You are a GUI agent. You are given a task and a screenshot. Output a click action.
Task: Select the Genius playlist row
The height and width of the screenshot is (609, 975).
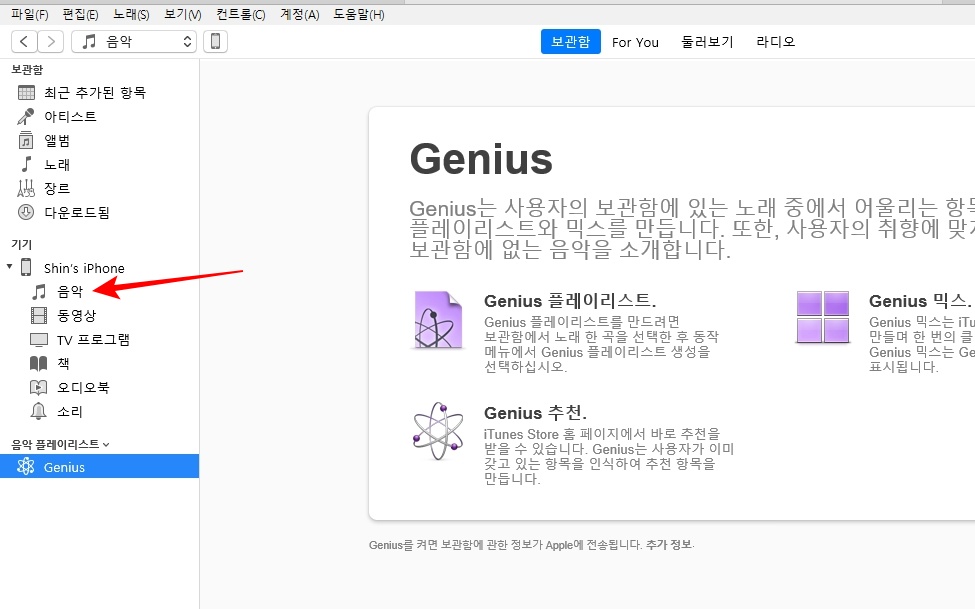[99, 467]
